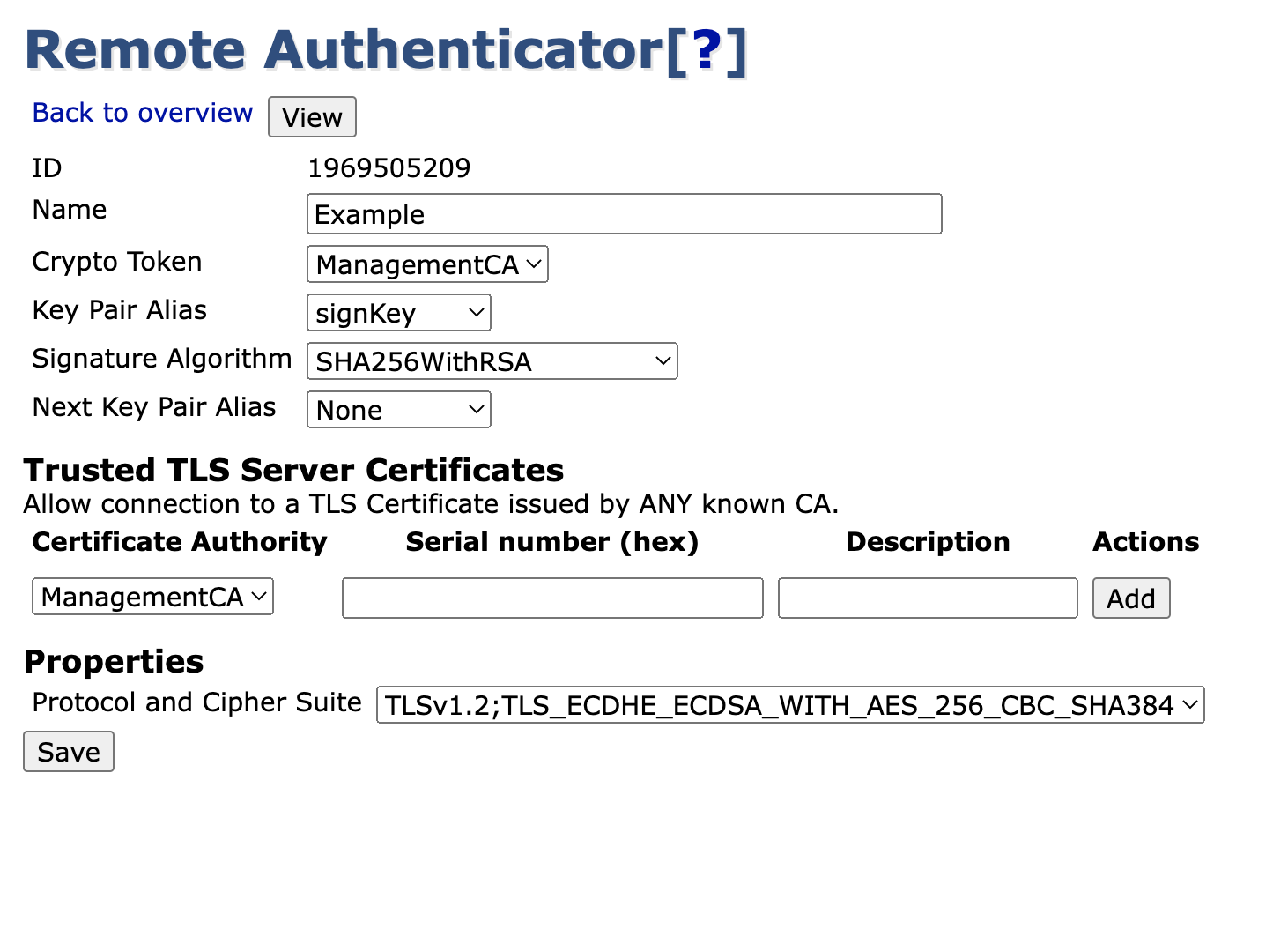The width and height of the screenshot is (1288, 929).
Task: Click the Name field containing Example
Action: click(624, 213)
